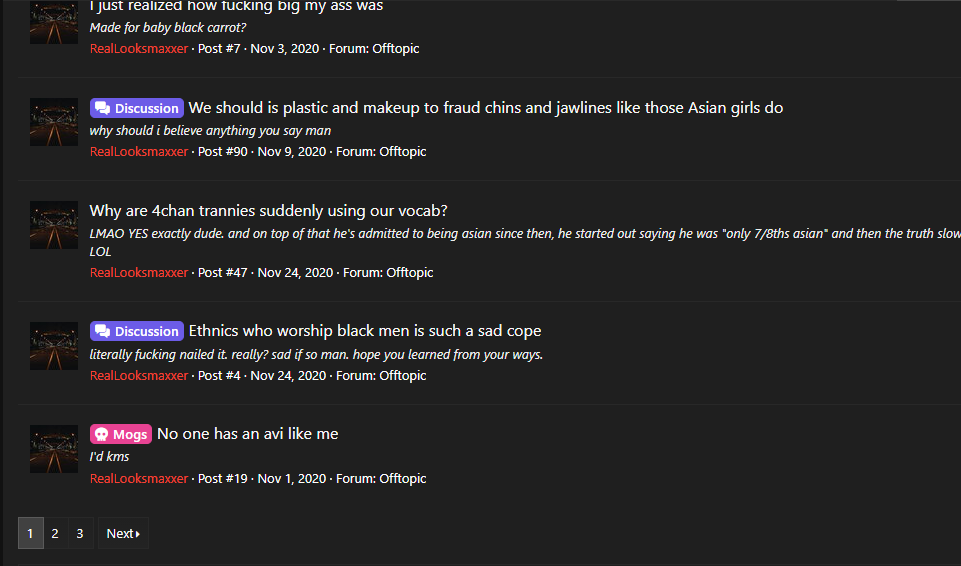Open thread about fraud chins and jawlines
This screenshot has width=961, height=566.
(x=486, y=108)
